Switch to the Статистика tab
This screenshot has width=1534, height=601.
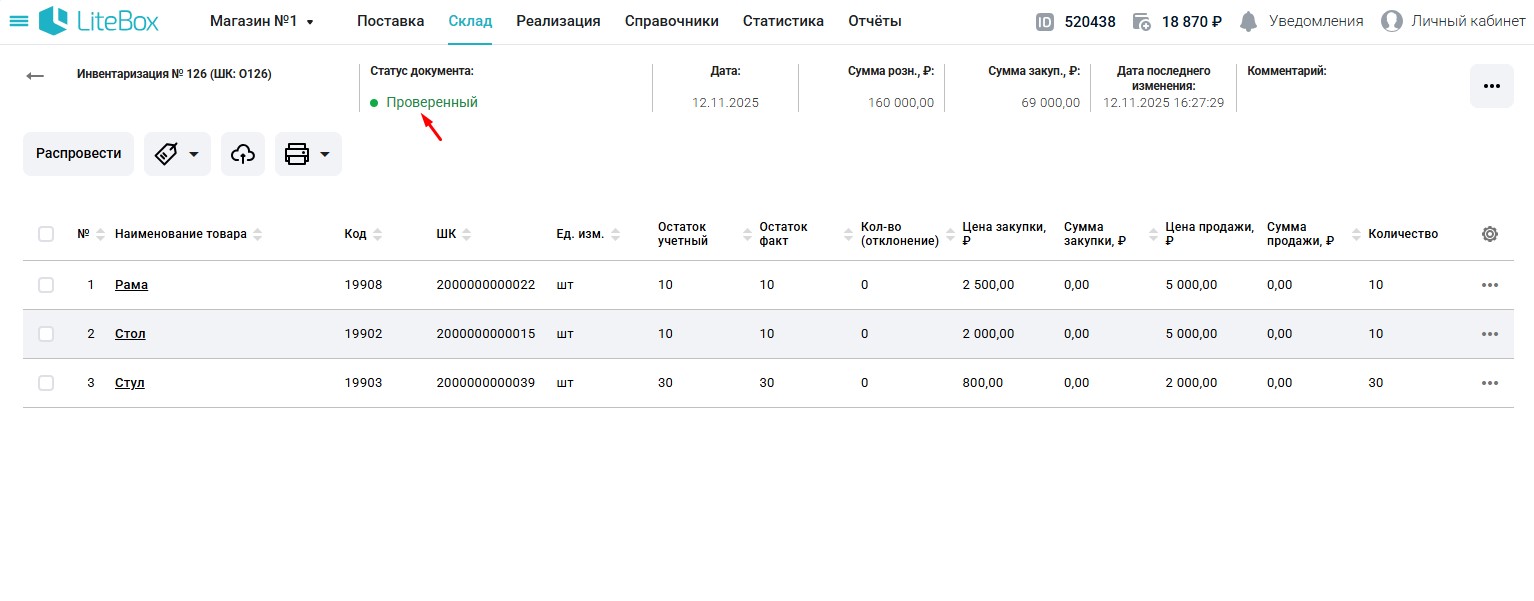783,21
